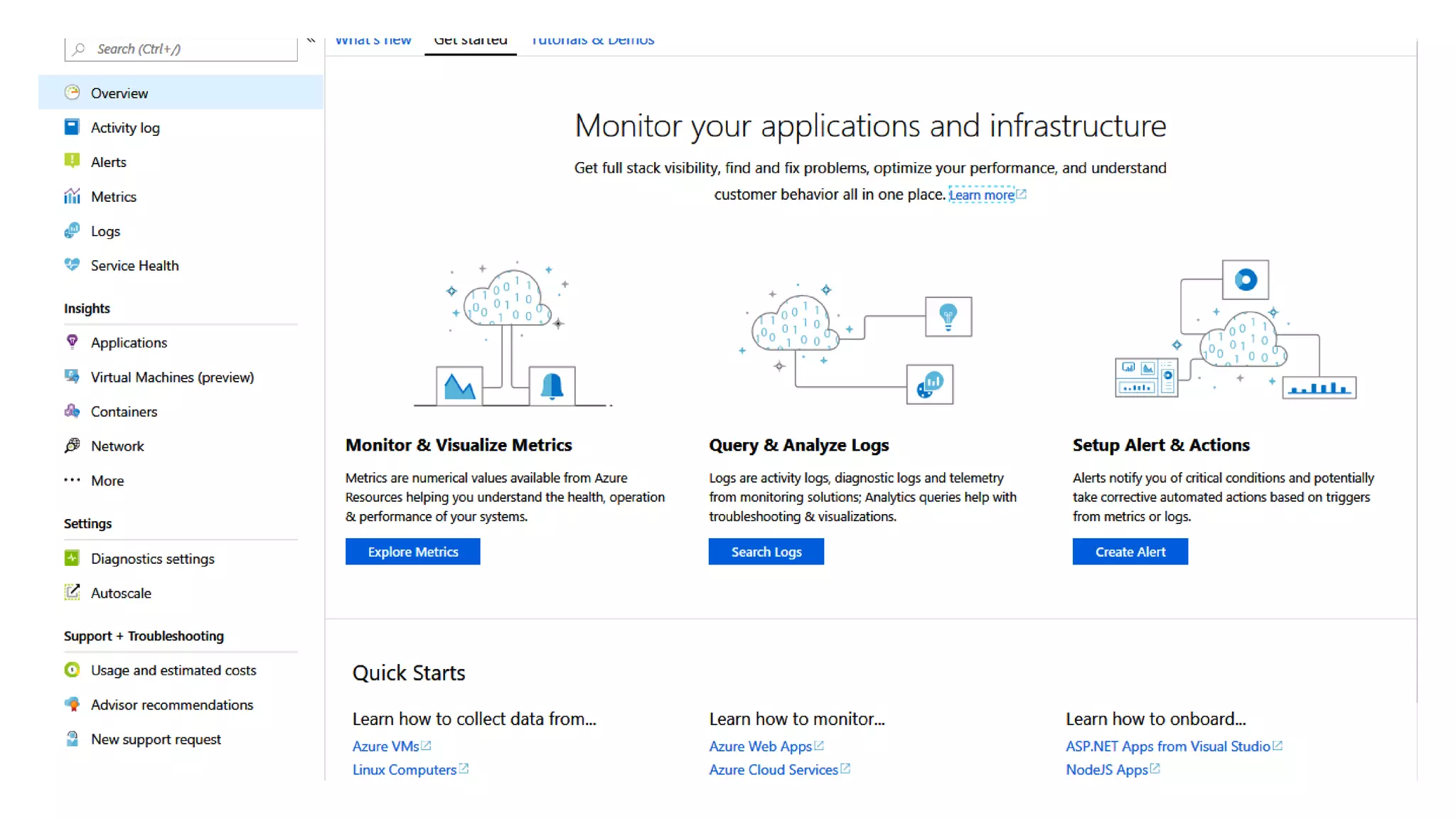Open Service Health heart icon

tap(72, 265)
